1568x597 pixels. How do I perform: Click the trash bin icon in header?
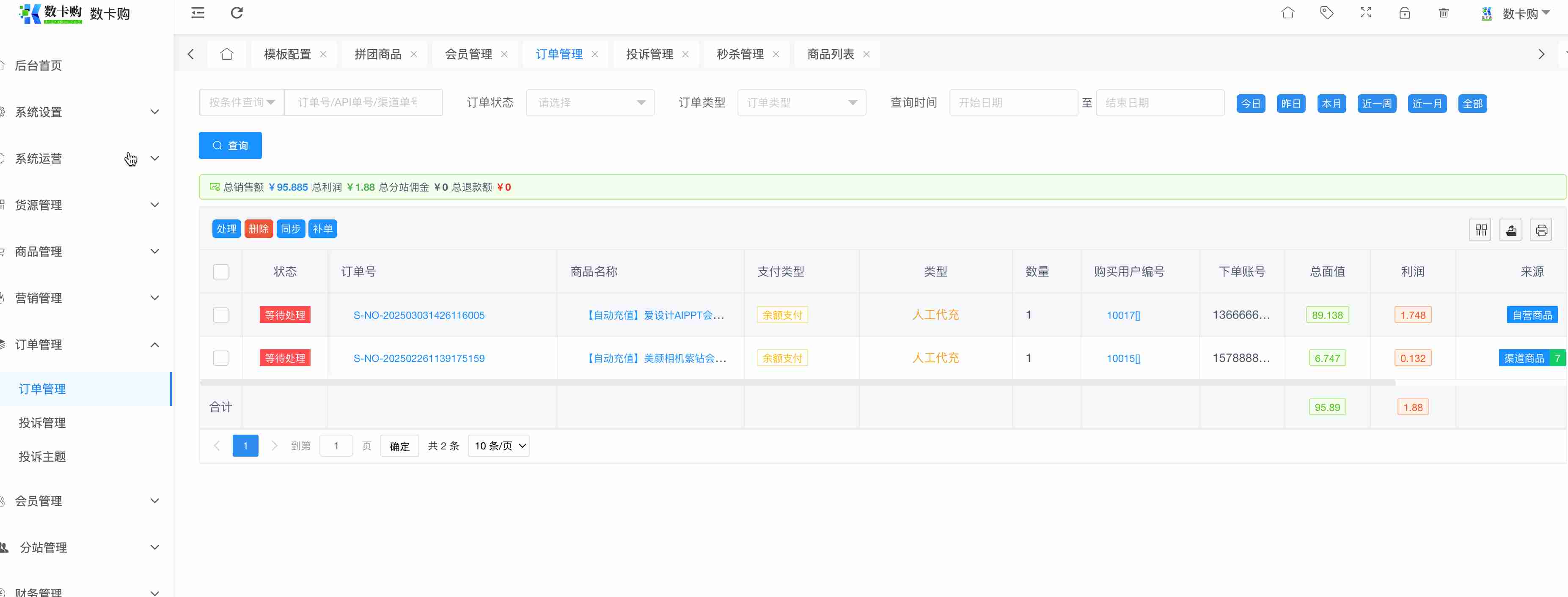tap(1443, 13)
